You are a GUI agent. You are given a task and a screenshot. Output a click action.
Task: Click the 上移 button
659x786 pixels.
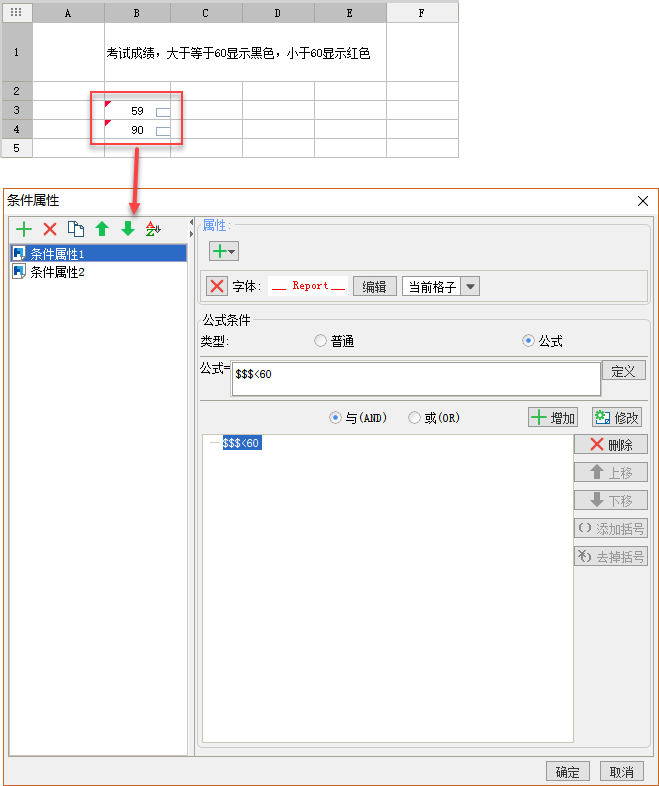(x=611, y=472)
